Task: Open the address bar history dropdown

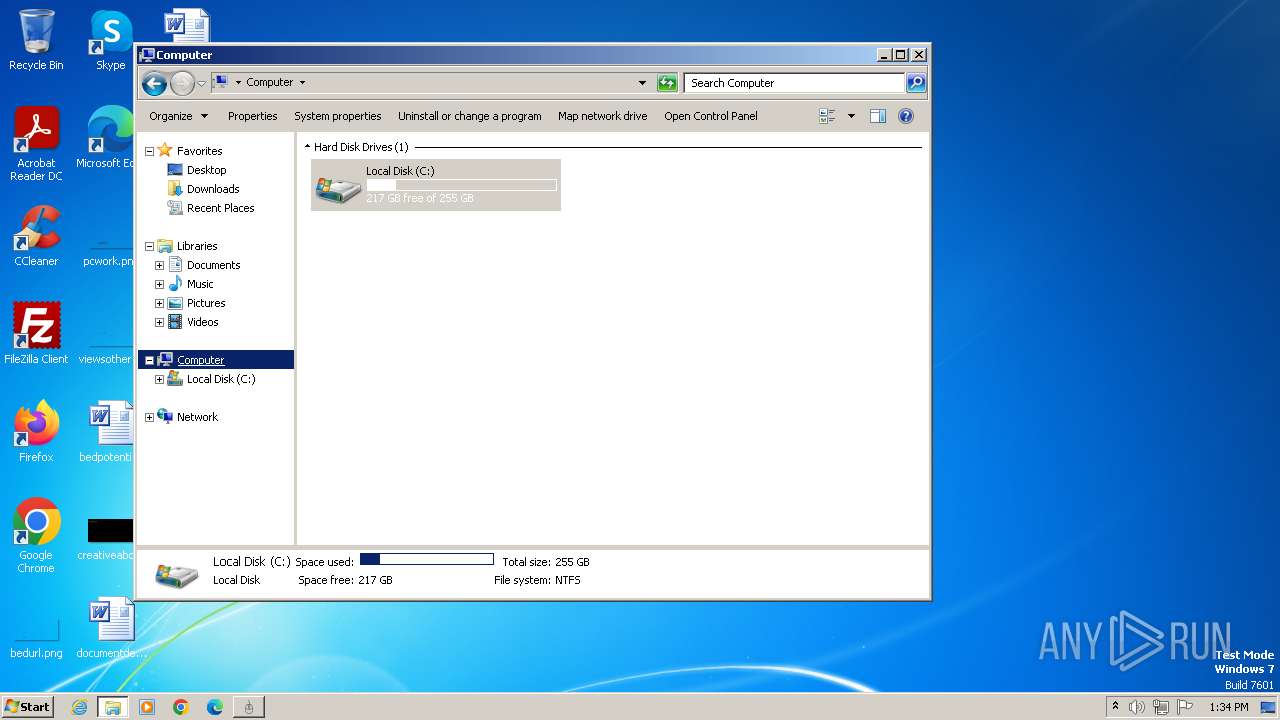Action: [x=642, y=83]
